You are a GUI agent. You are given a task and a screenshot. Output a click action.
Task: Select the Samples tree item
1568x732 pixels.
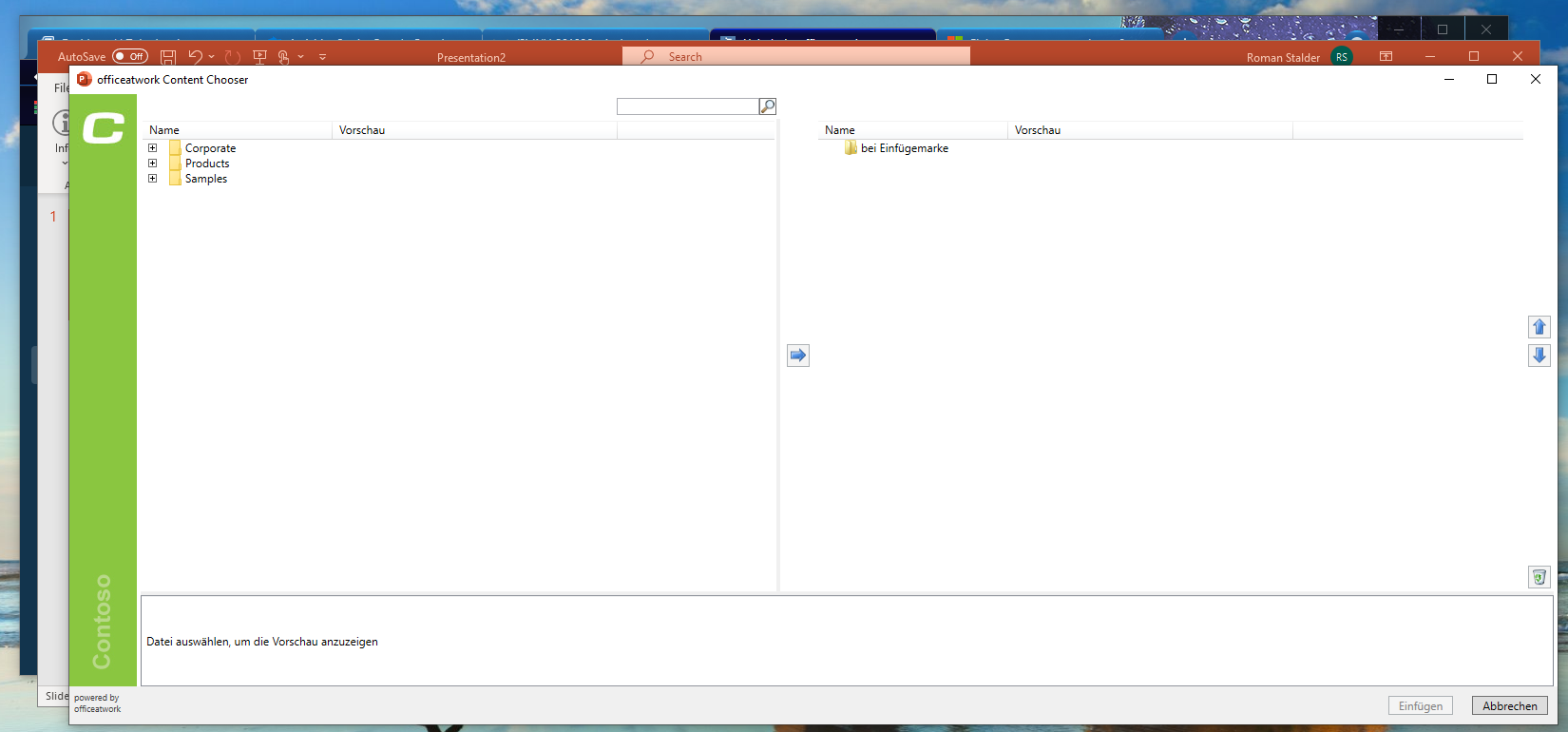(x=206, y=179)
